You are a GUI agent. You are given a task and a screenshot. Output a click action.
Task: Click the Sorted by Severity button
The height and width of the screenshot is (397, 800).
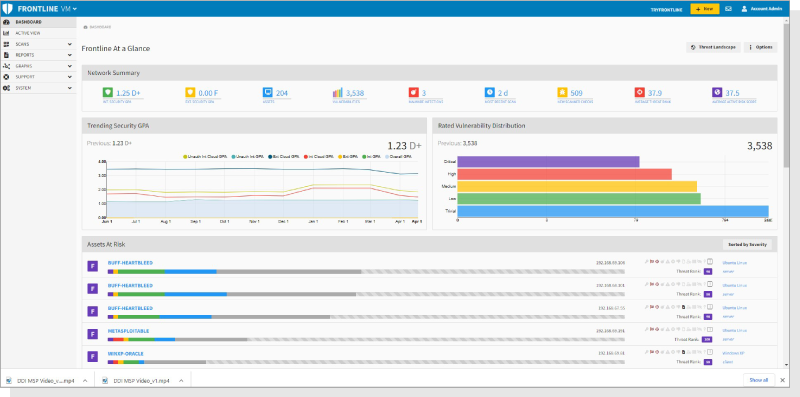coord(747,244)
